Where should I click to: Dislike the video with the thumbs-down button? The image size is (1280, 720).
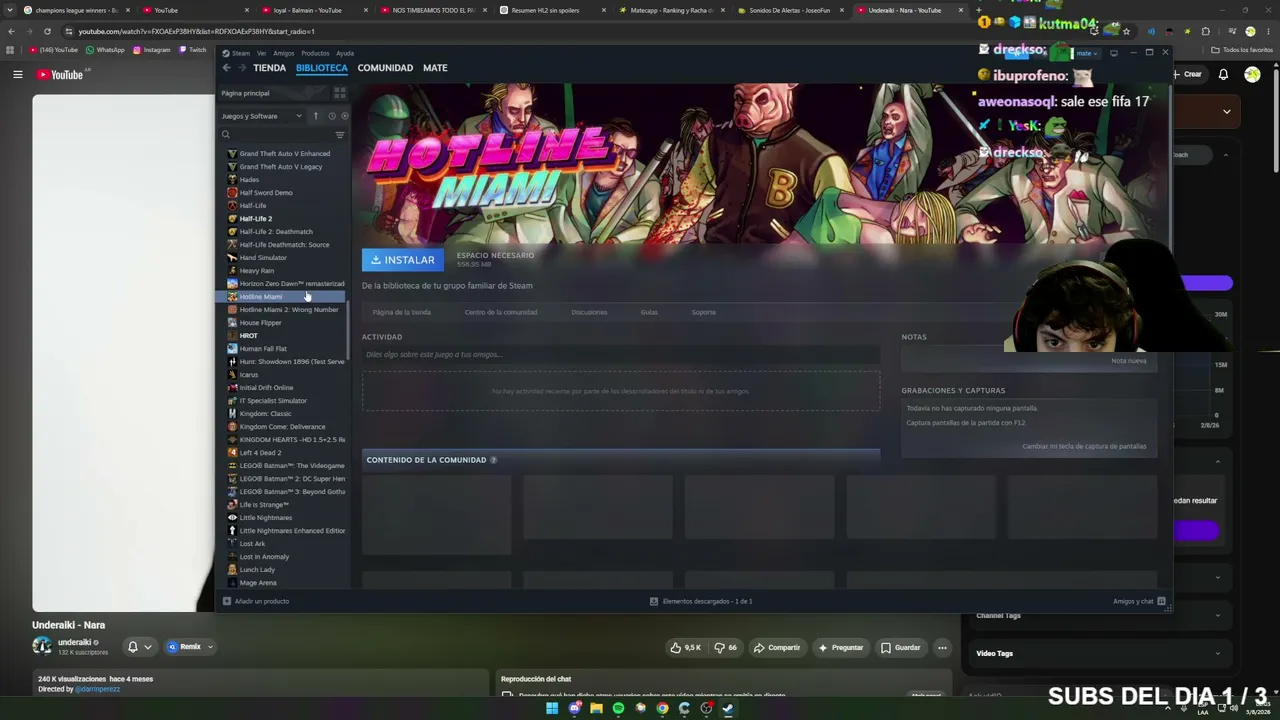click(x=725, y=647)
